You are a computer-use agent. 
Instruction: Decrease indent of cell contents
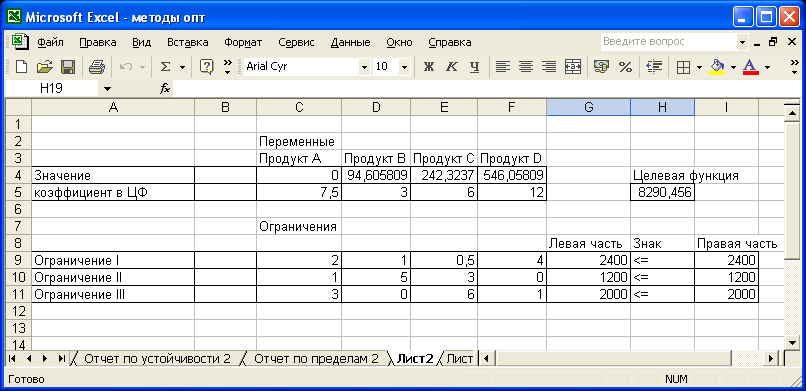(x=654, y=67)
